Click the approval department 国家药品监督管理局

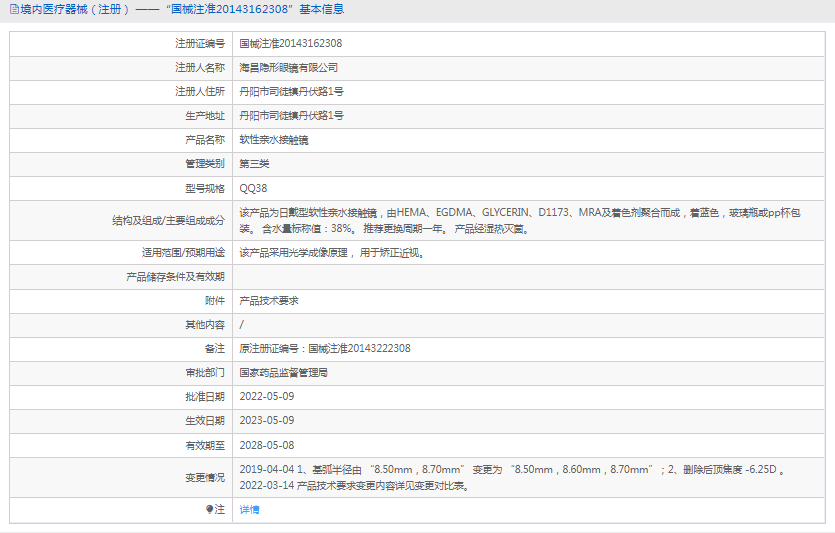[284, 372]
